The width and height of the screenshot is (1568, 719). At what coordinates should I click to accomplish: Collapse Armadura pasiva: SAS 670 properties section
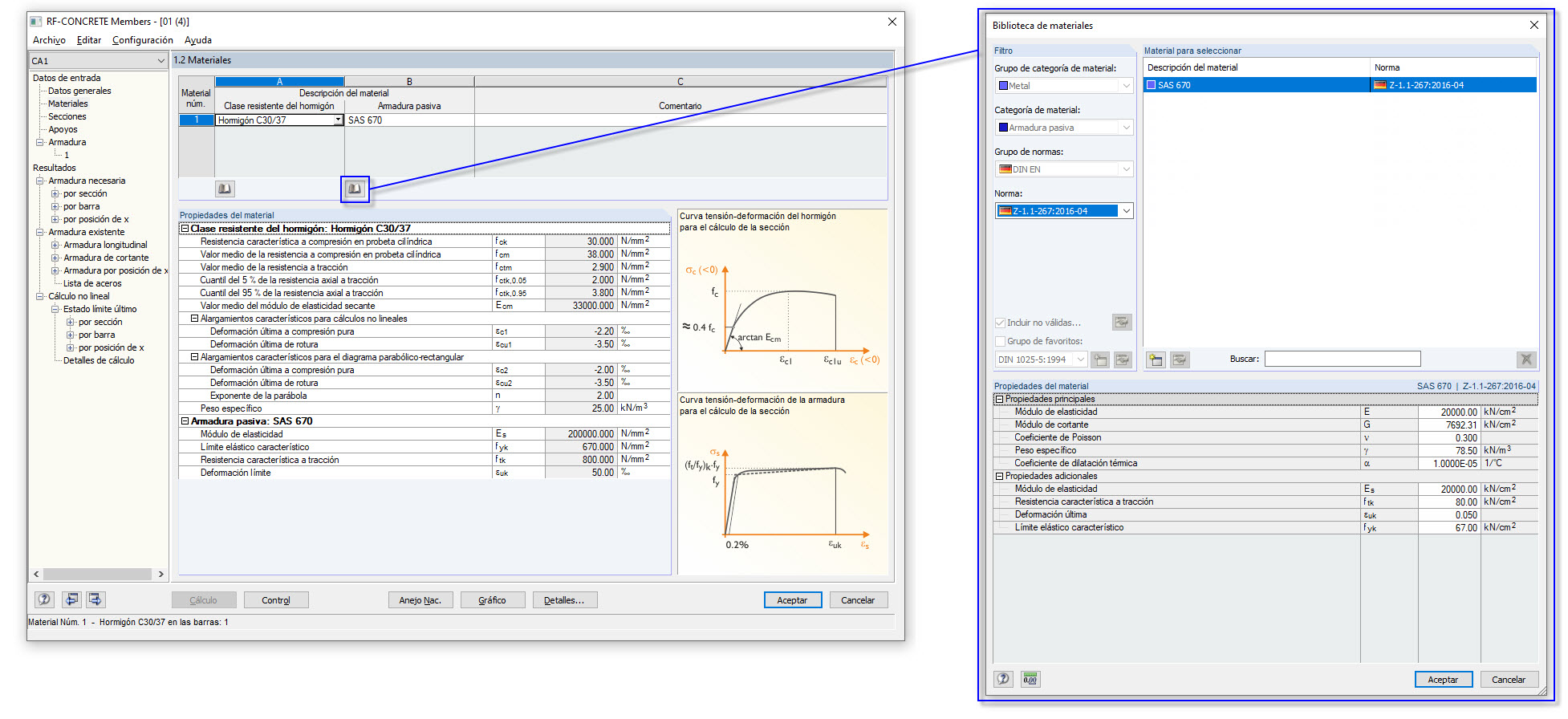(x=185, y=421)
